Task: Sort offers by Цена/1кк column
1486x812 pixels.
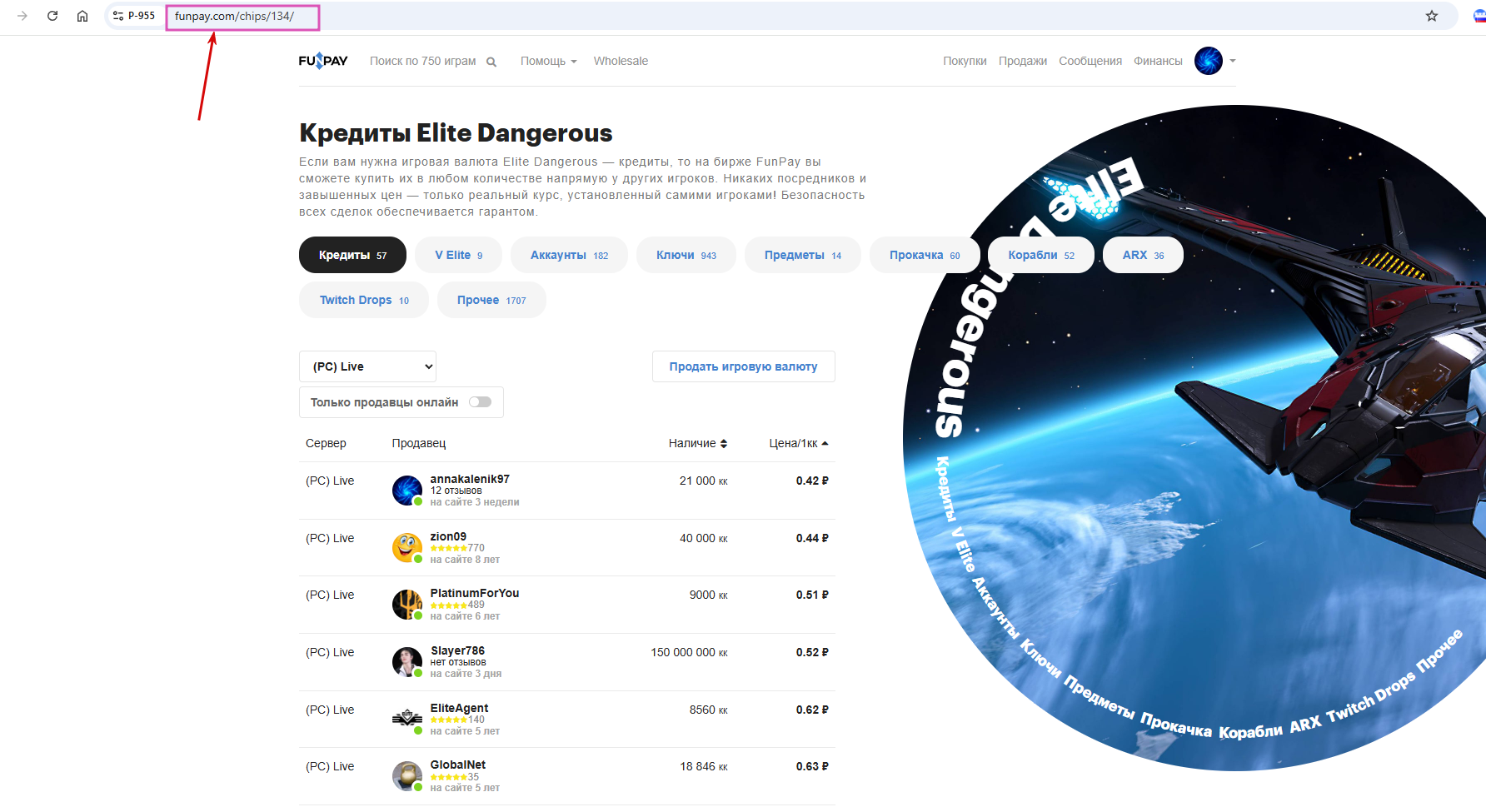Action: (x=799, y=444)
